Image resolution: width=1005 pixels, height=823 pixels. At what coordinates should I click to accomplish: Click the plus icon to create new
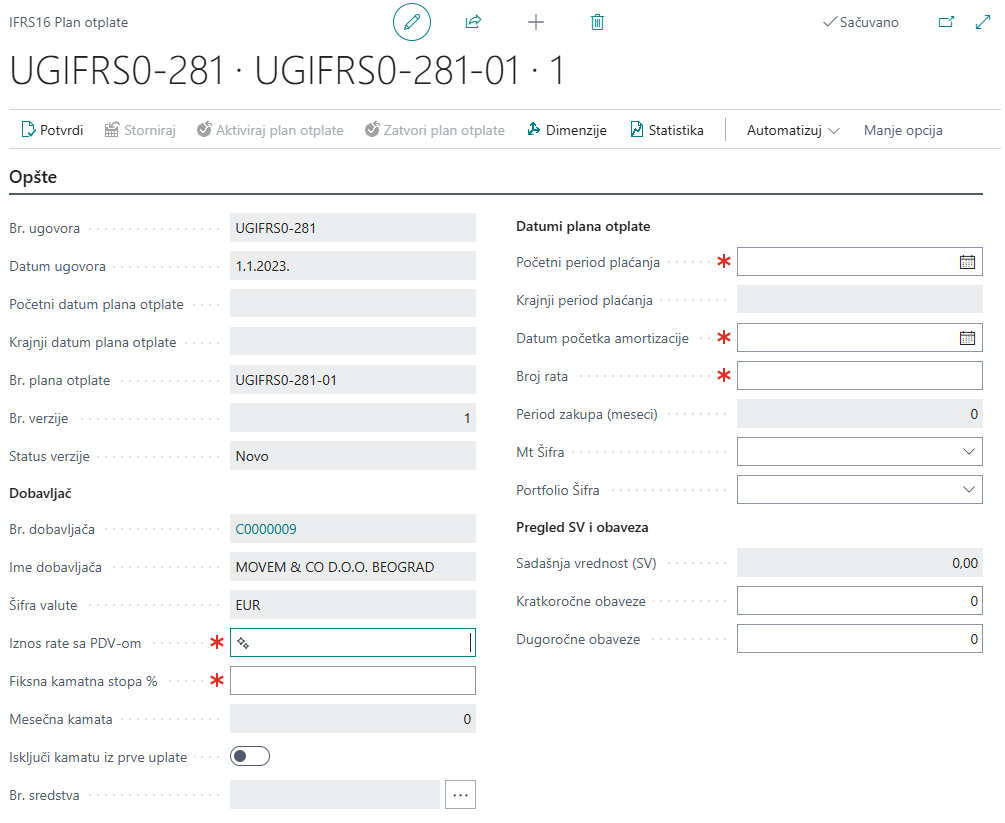(536, 22)
